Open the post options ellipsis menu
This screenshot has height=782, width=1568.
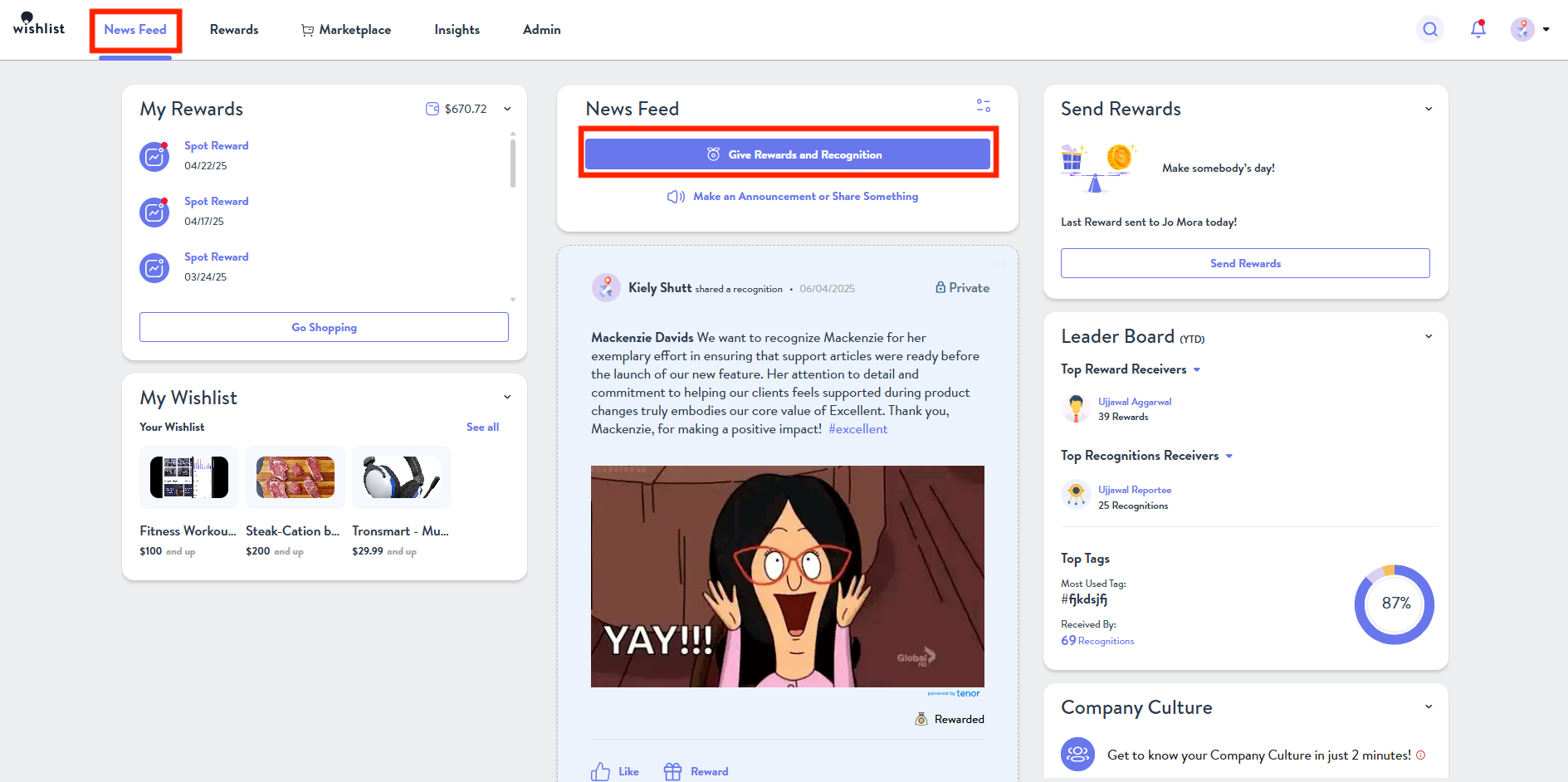999,265
